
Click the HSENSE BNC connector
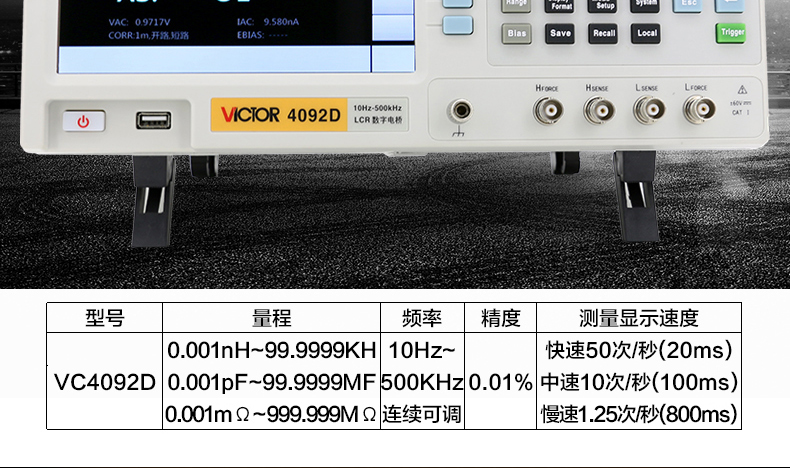tap(597, 110)
